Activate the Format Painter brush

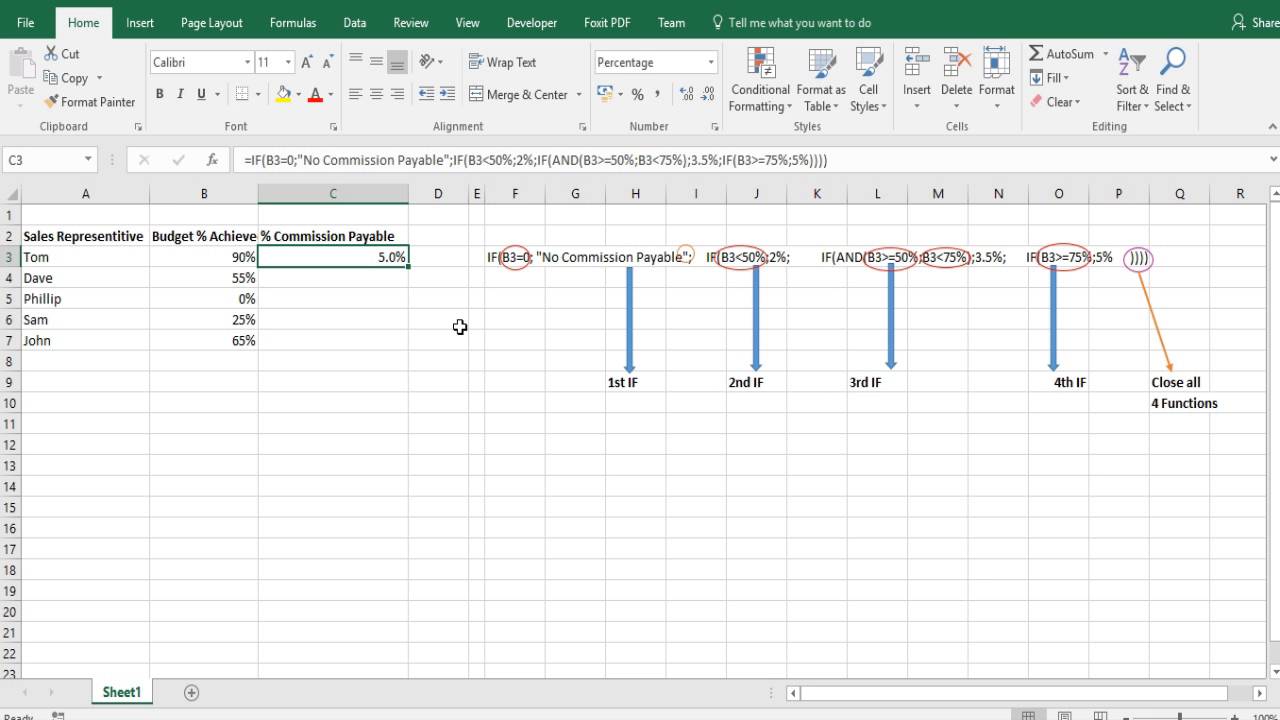[x=89, y=102]
